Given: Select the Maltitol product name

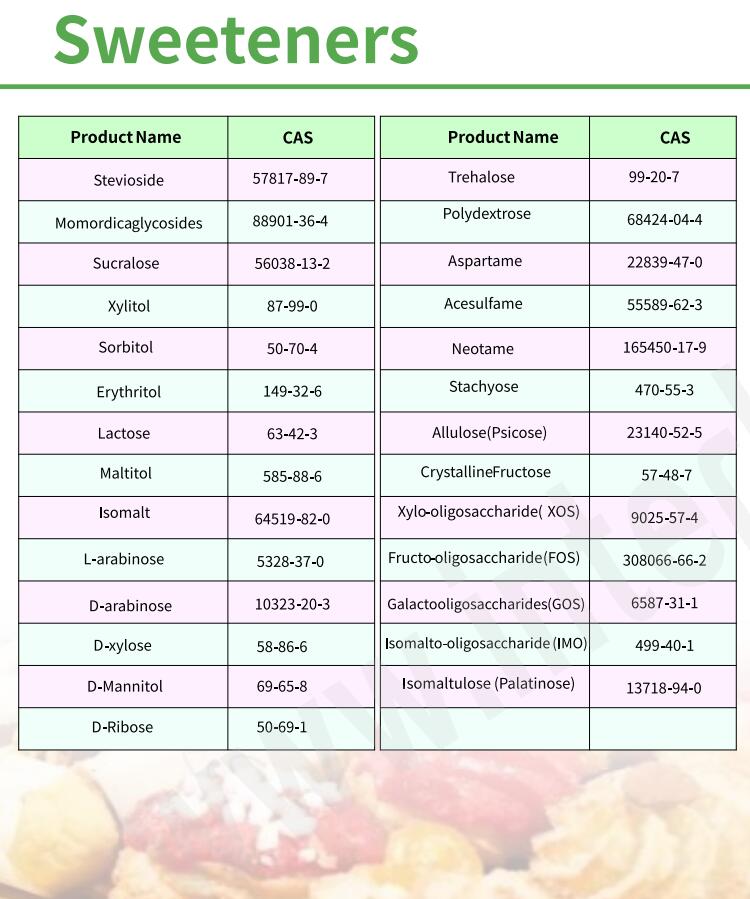Looking at the screenshot, I should (x=126, y=473).
